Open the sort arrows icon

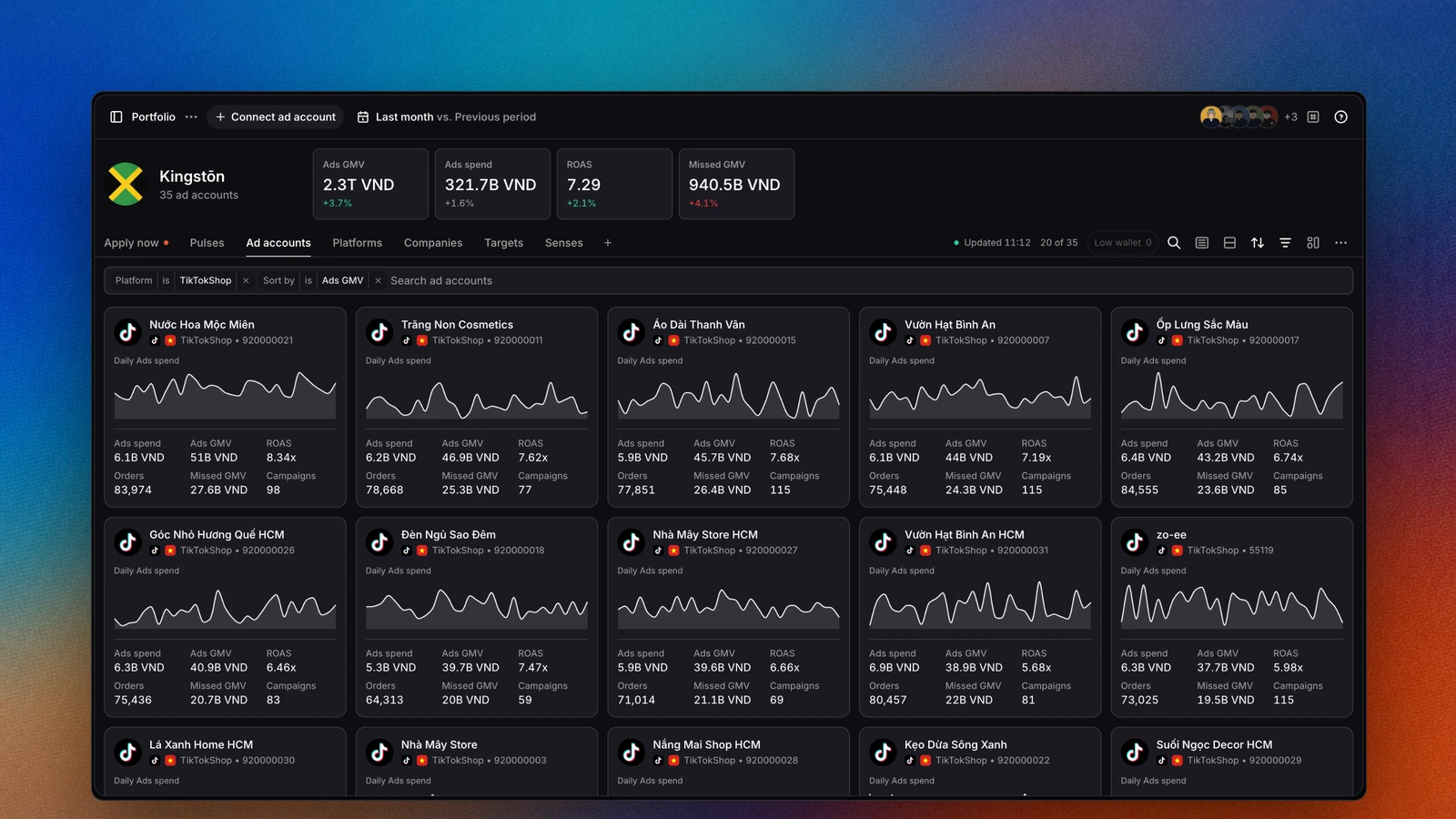pyautogui.click(x=1258, y=243)
